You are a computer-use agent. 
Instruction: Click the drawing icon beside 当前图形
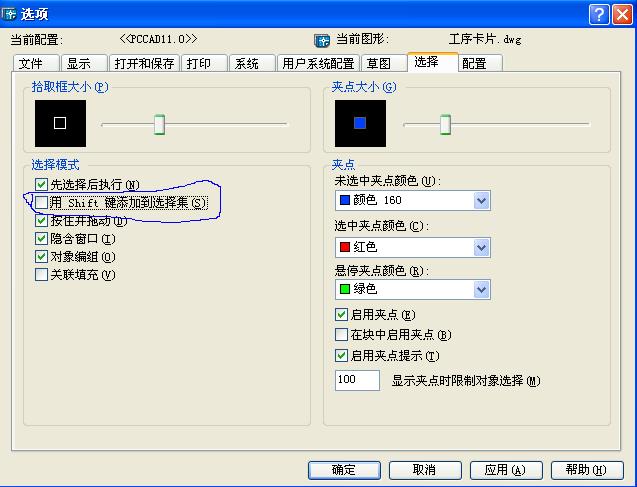point(322,40)
